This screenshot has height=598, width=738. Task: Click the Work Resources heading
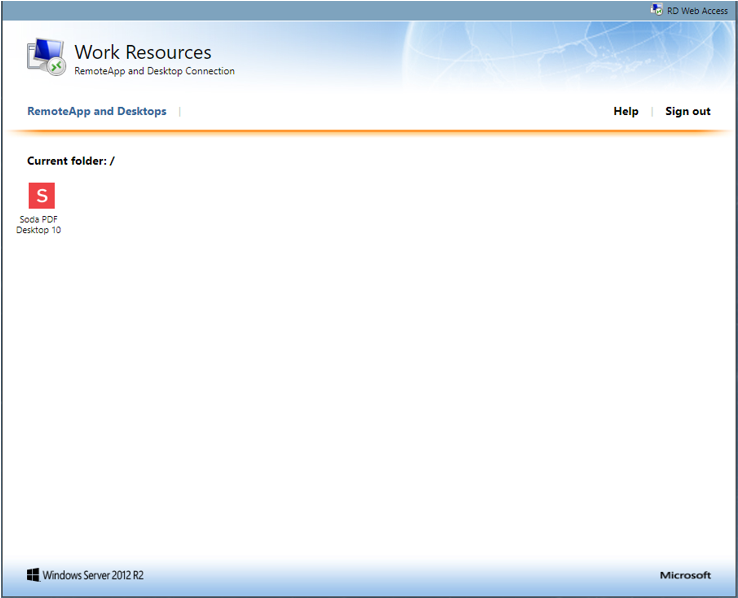143,52
